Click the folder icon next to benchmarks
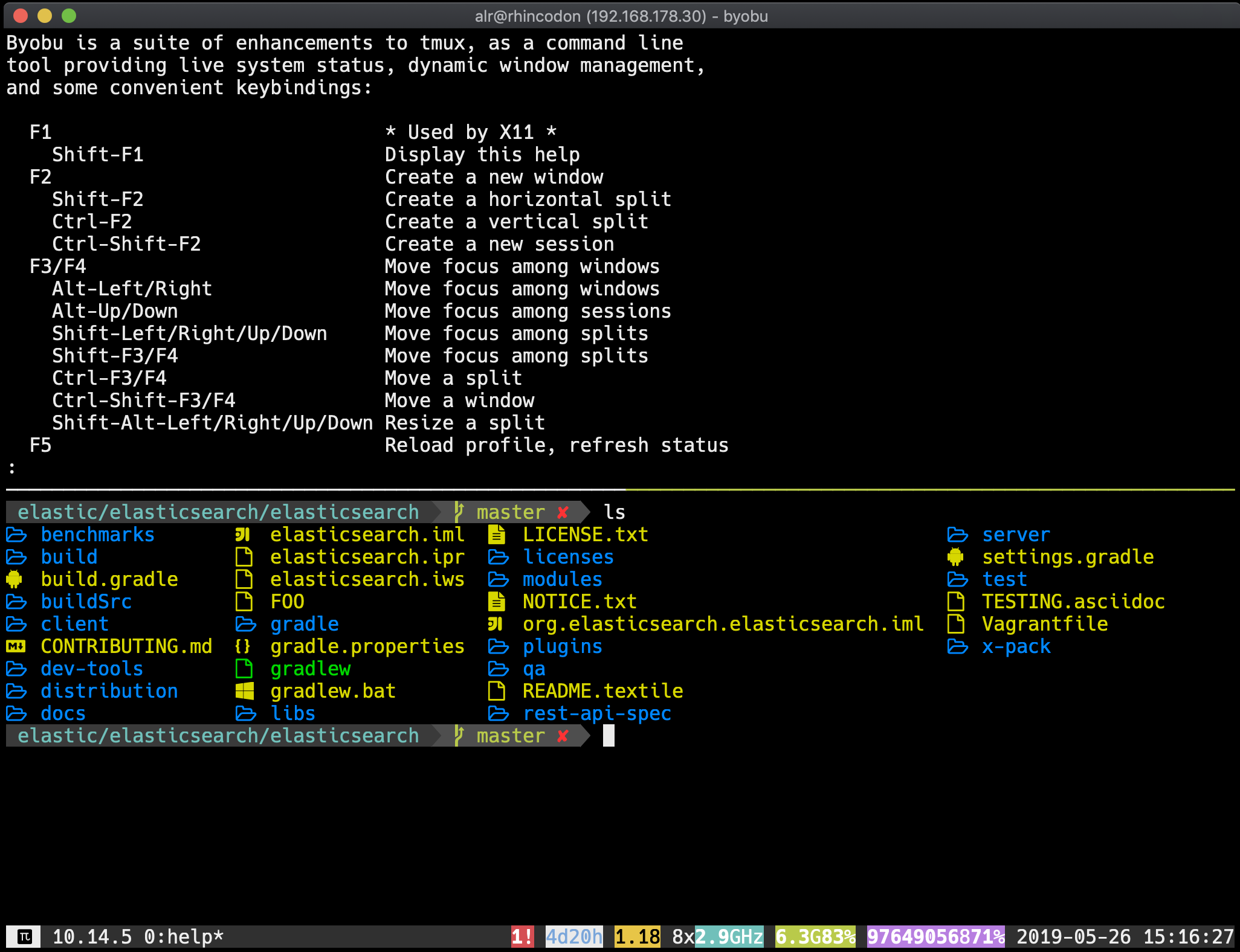This screenshot has height=952, width=1240. pos(16,535)
